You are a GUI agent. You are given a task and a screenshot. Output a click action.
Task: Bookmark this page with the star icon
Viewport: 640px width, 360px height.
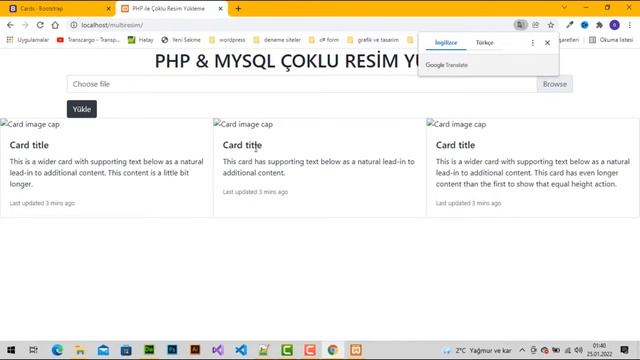[x=551, y=25]
